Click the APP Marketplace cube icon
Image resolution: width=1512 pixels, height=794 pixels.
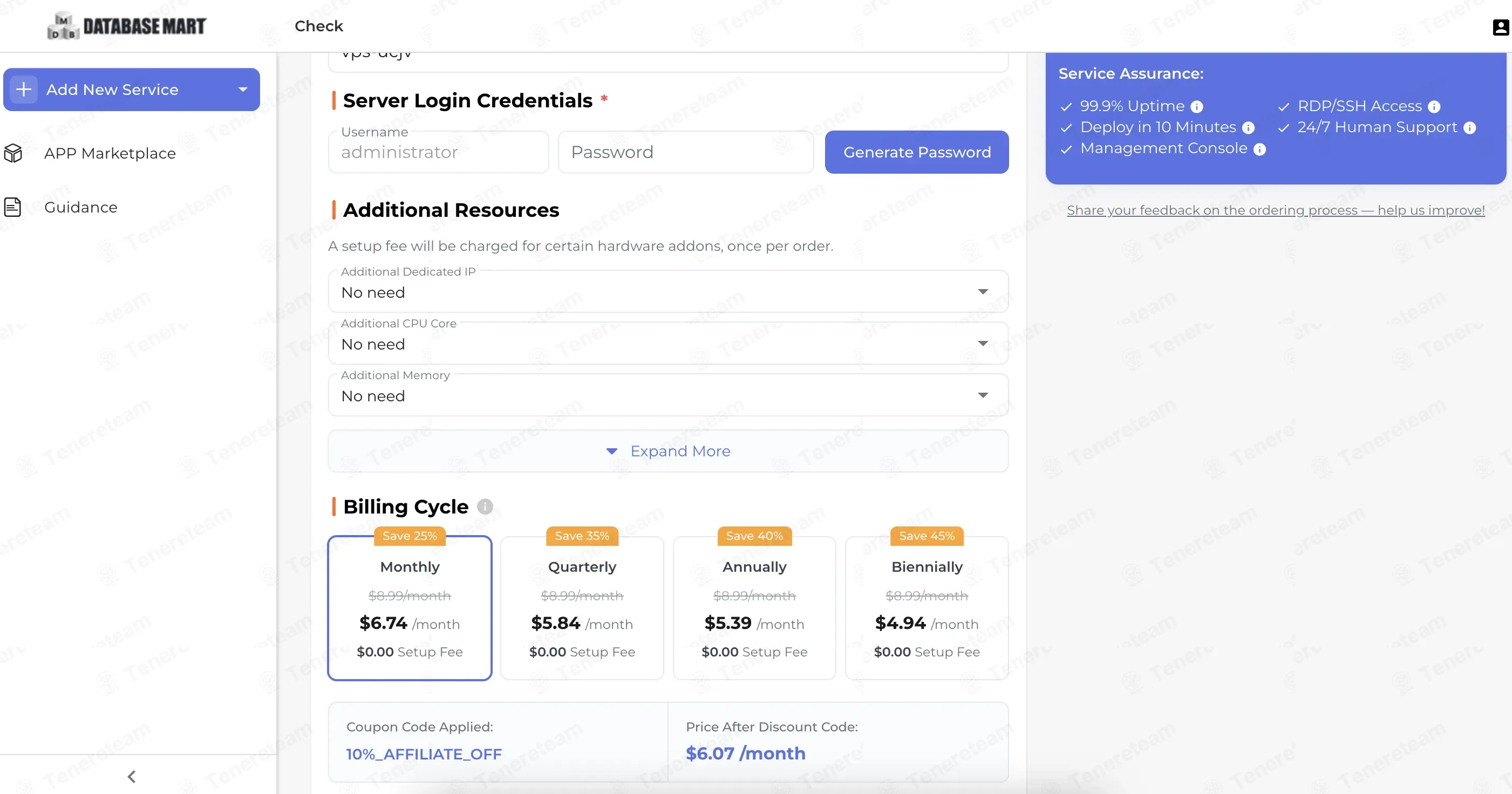tap(13, 153)
